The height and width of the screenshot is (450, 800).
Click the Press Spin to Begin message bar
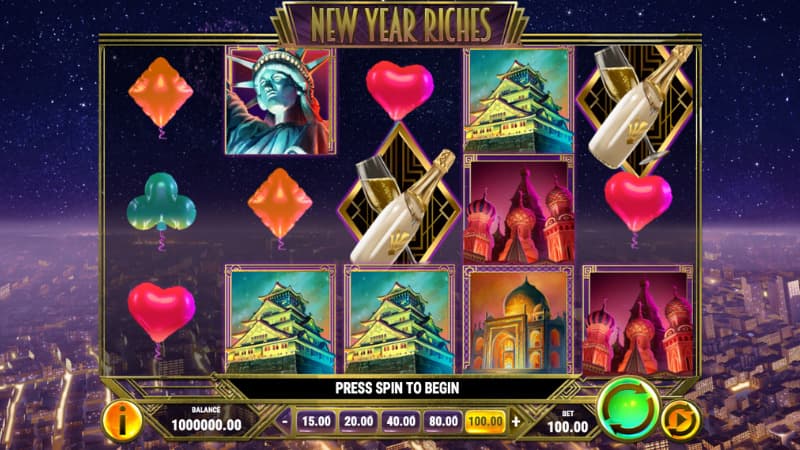[397, 388]
